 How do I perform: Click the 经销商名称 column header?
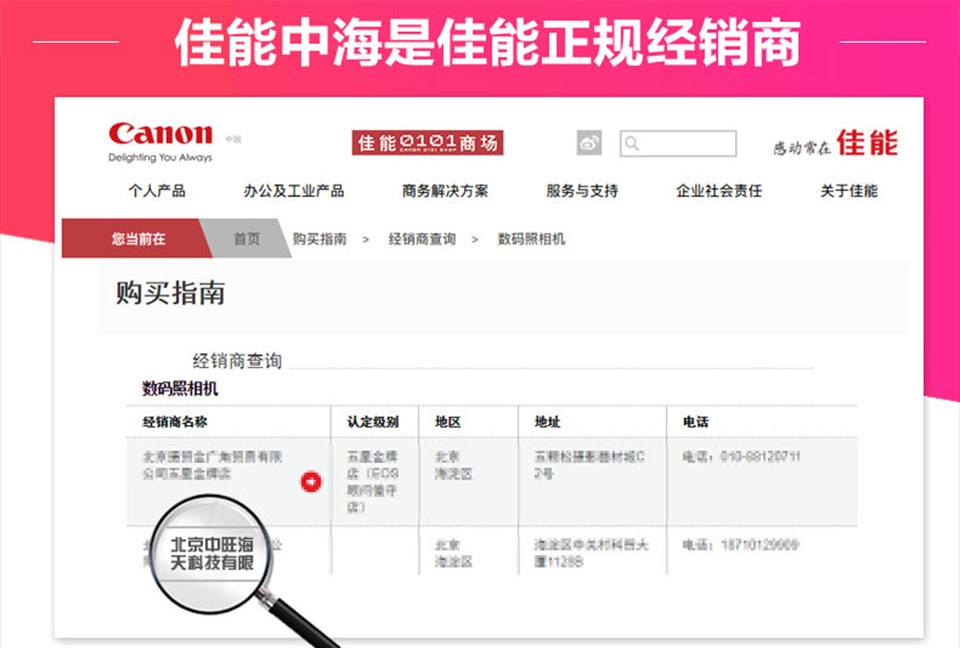tap(175, 422)
